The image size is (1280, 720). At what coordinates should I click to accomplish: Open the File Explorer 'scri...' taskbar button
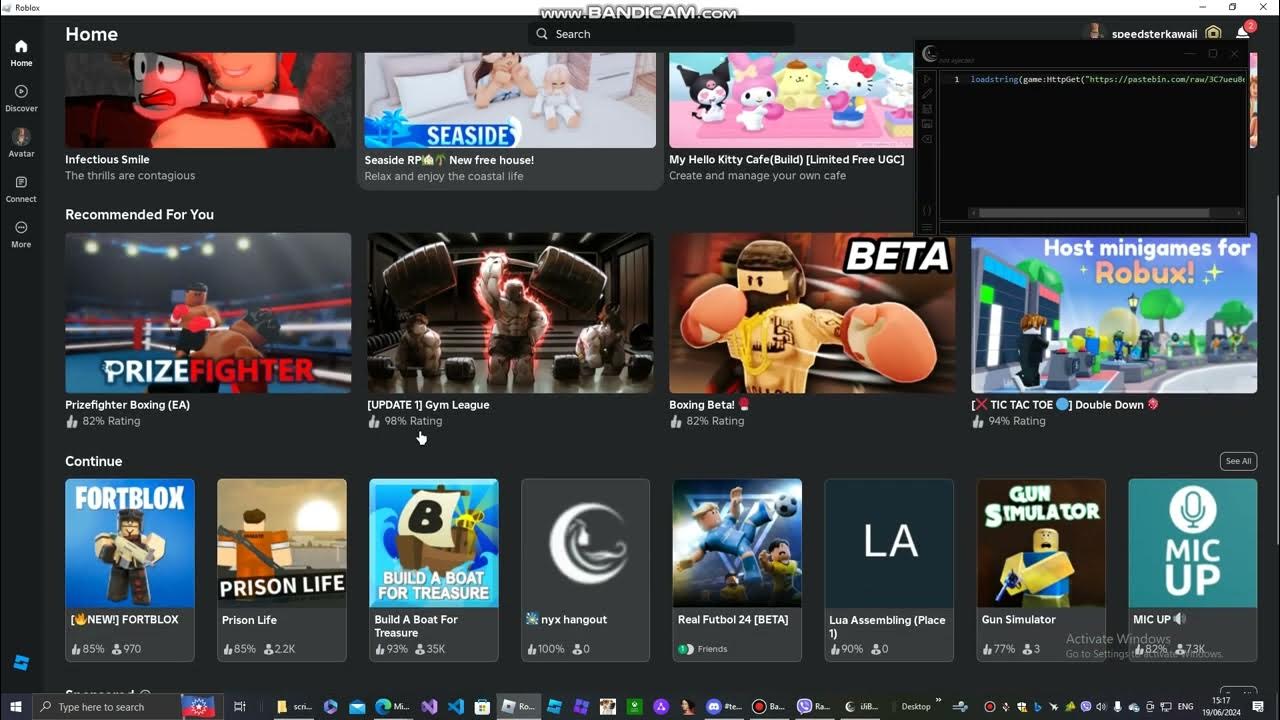[x=294, y=706]
